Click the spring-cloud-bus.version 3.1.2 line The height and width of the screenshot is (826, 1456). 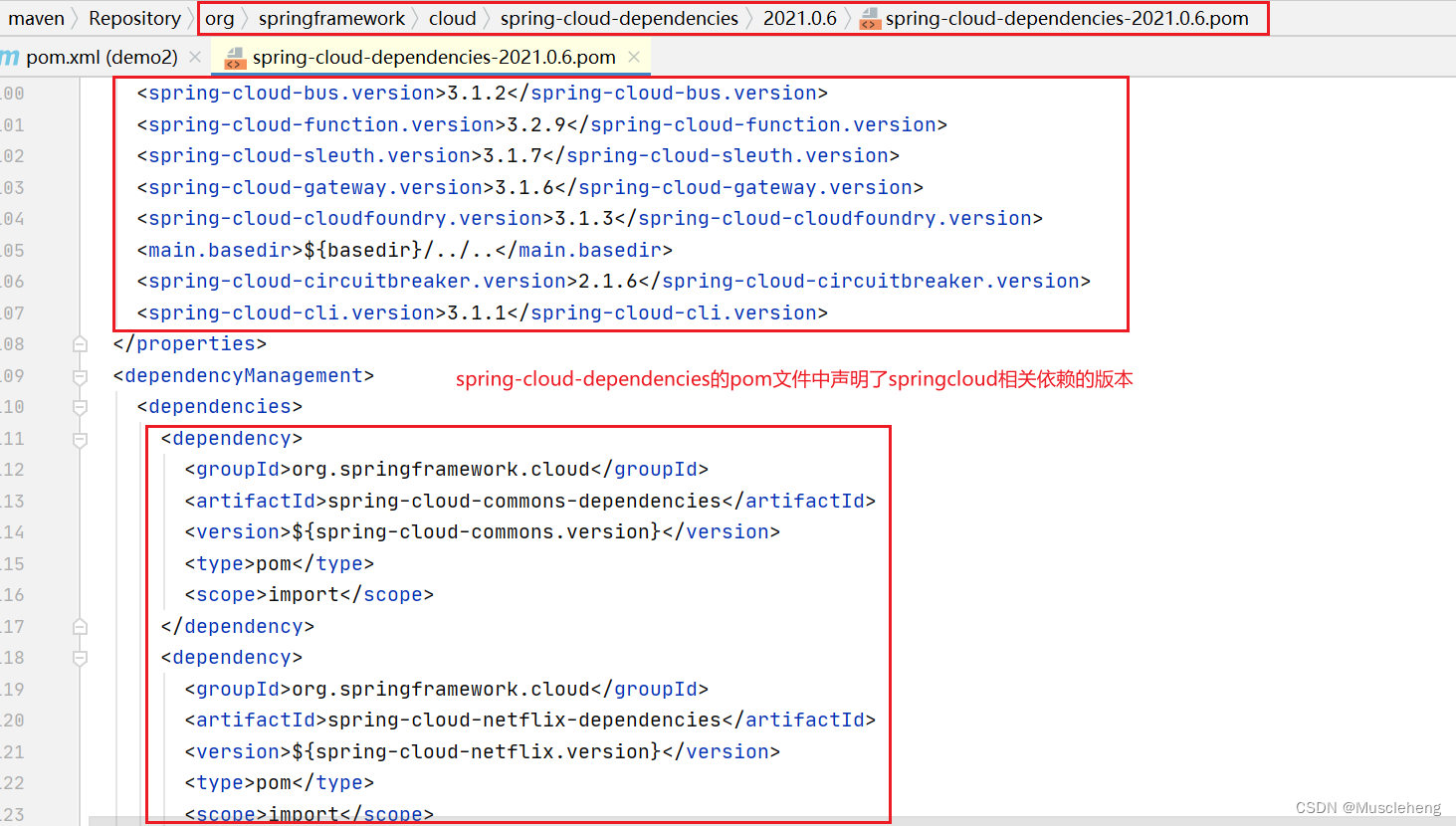point(482,93)
